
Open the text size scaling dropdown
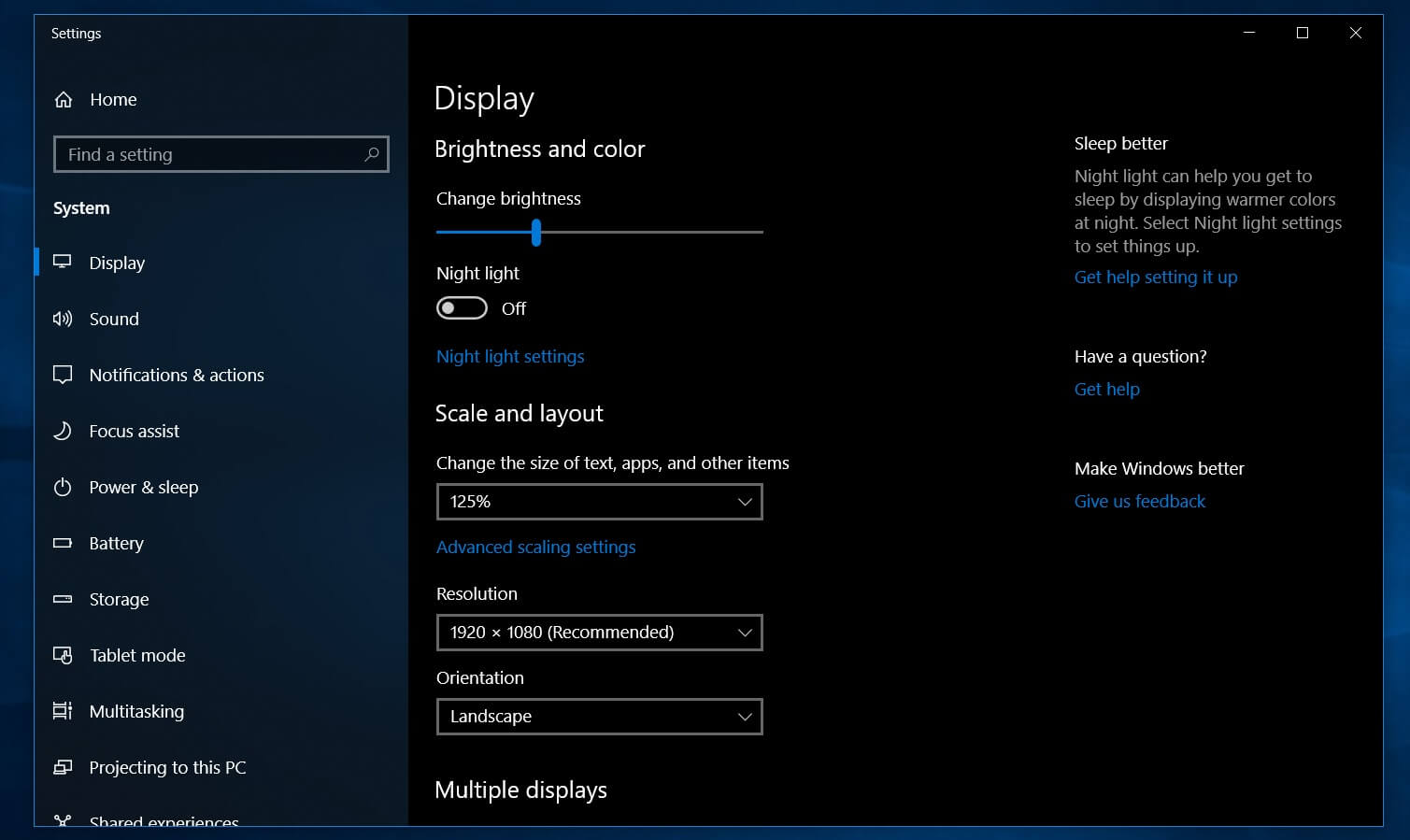pos(599,502)
